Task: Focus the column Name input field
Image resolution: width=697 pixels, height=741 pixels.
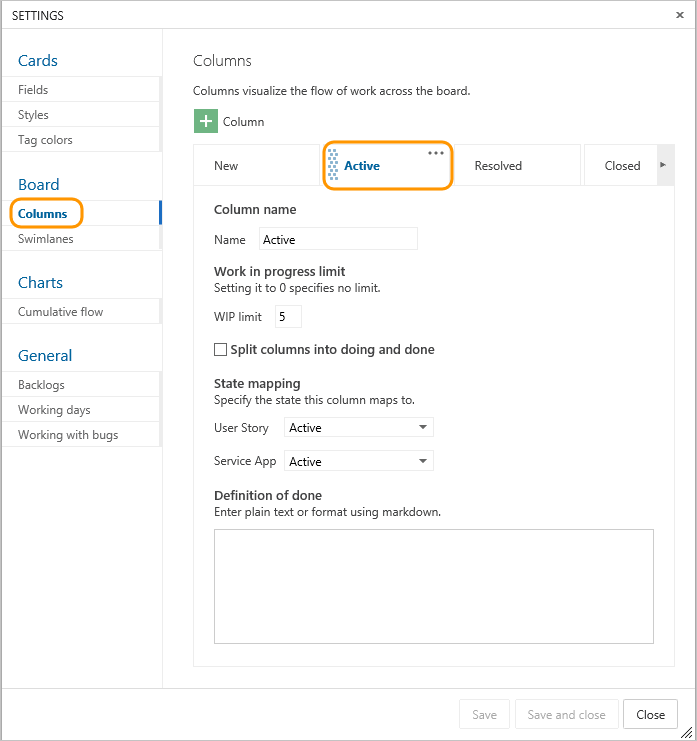Action: (338, 239)
